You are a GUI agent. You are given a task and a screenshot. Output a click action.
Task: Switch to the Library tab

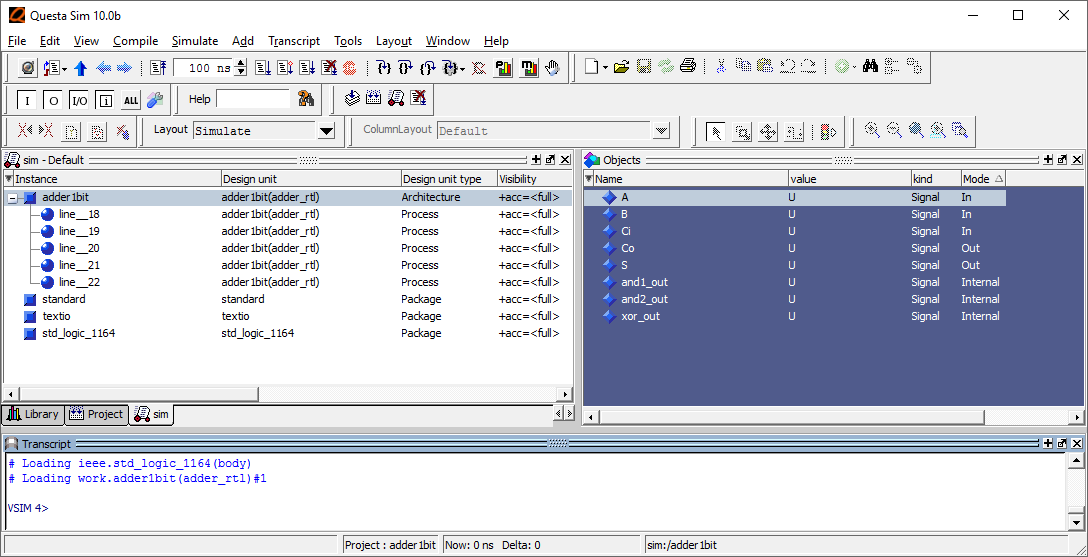click(x=33, y=414)
